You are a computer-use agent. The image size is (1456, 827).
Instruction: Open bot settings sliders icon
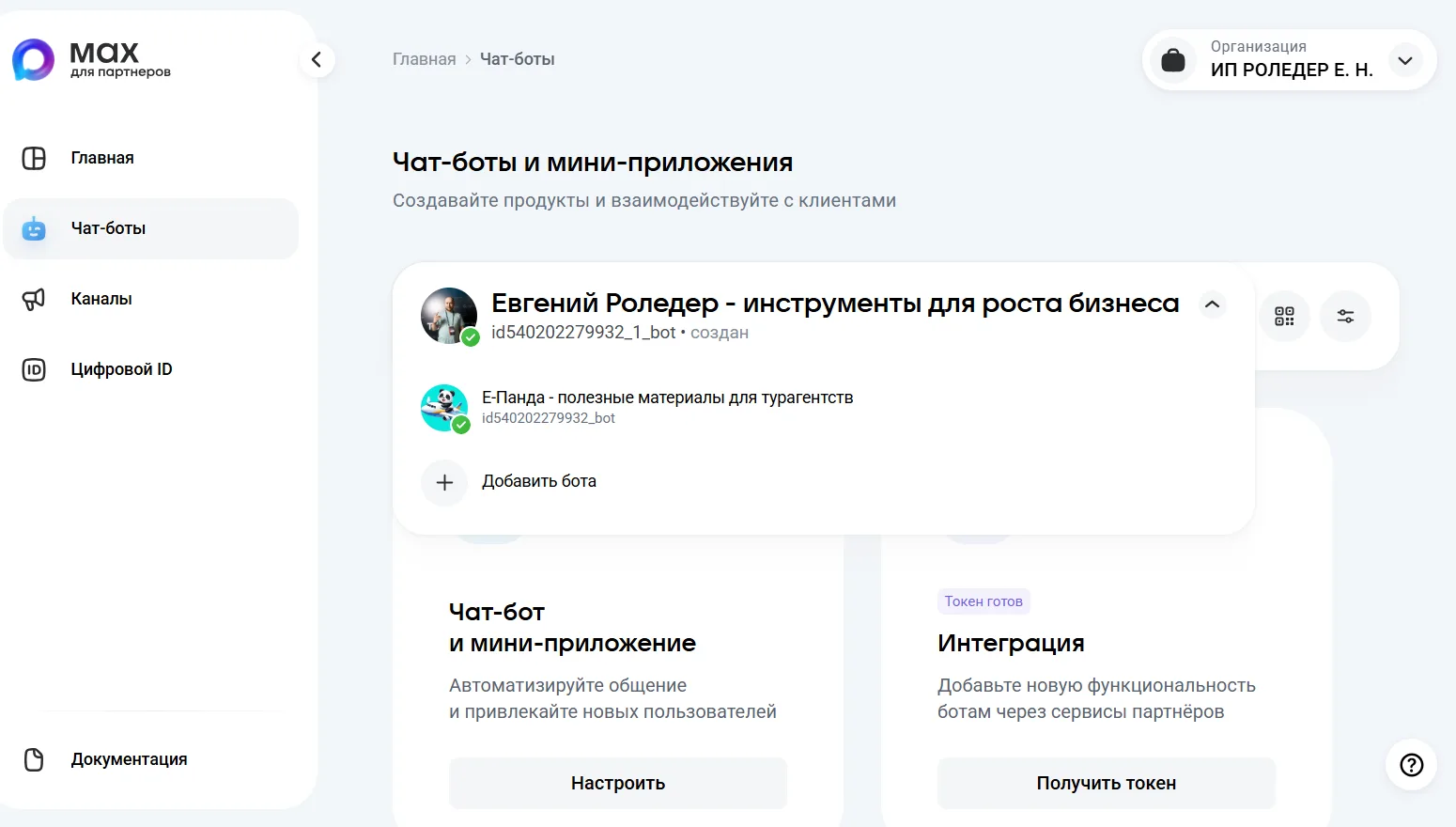pos(1345,316)
